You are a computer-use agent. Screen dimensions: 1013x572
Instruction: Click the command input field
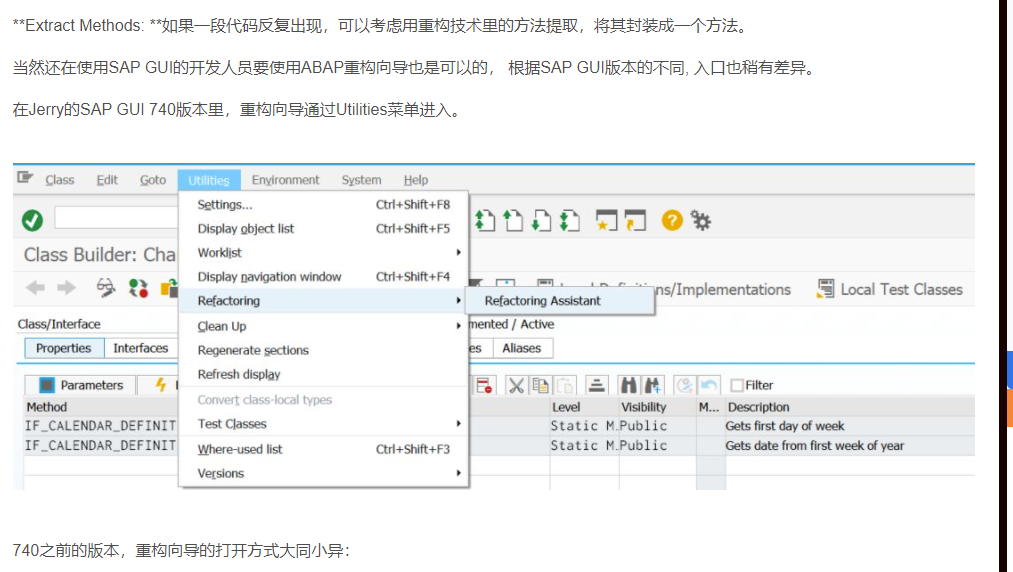116,218
